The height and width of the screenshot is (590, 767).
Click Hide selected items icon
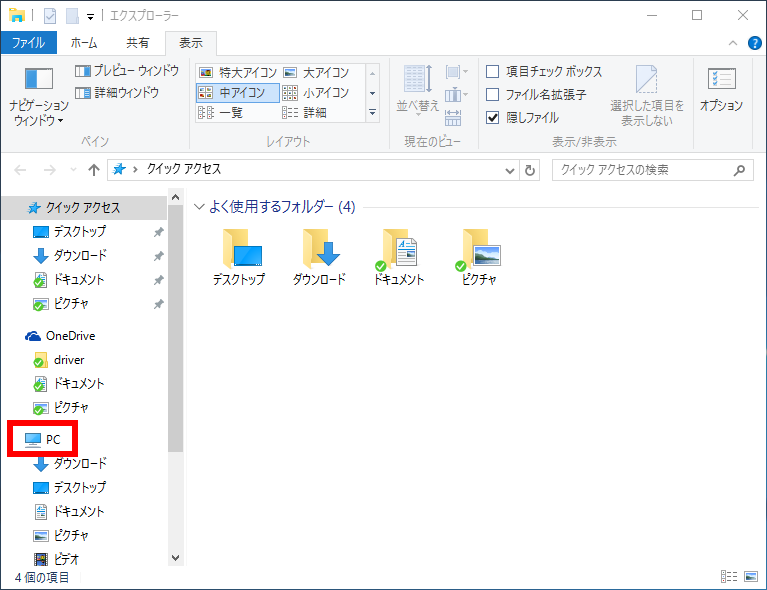[647, 96]
